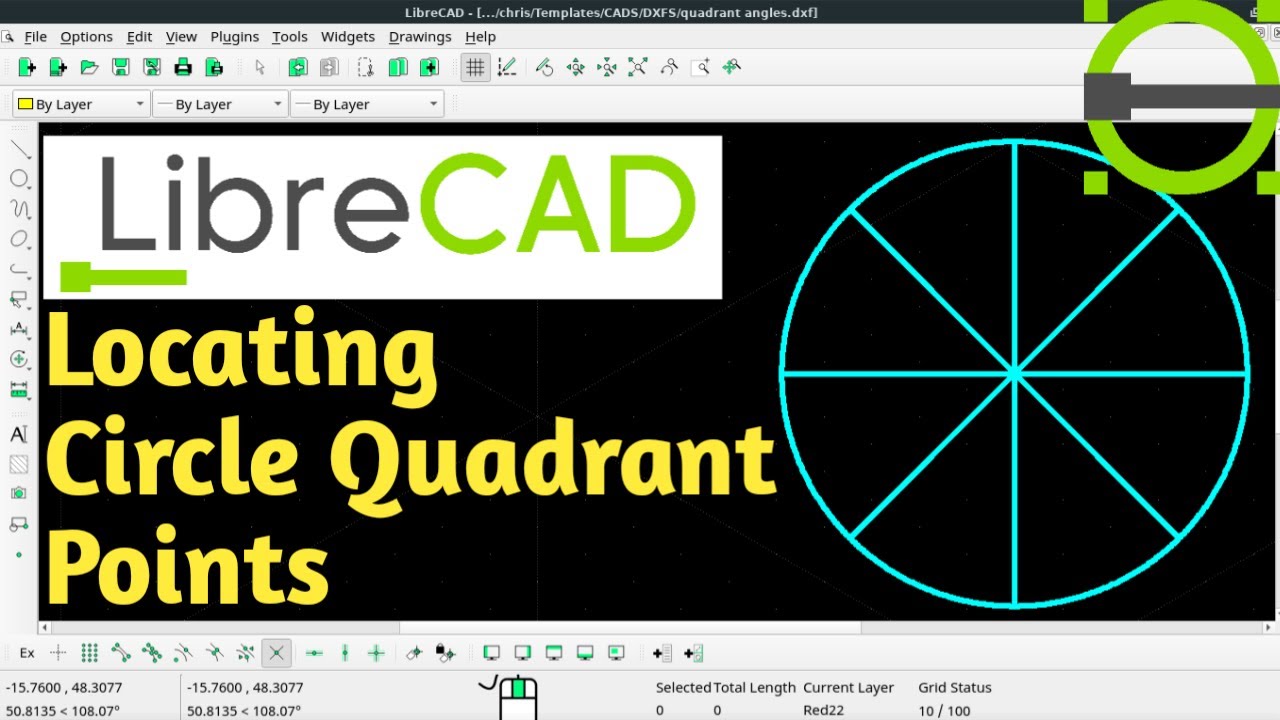The height and width of the screenshot is (720, 1280).
Task: Click the Undo icon
Action: click(x=298, y=68)
